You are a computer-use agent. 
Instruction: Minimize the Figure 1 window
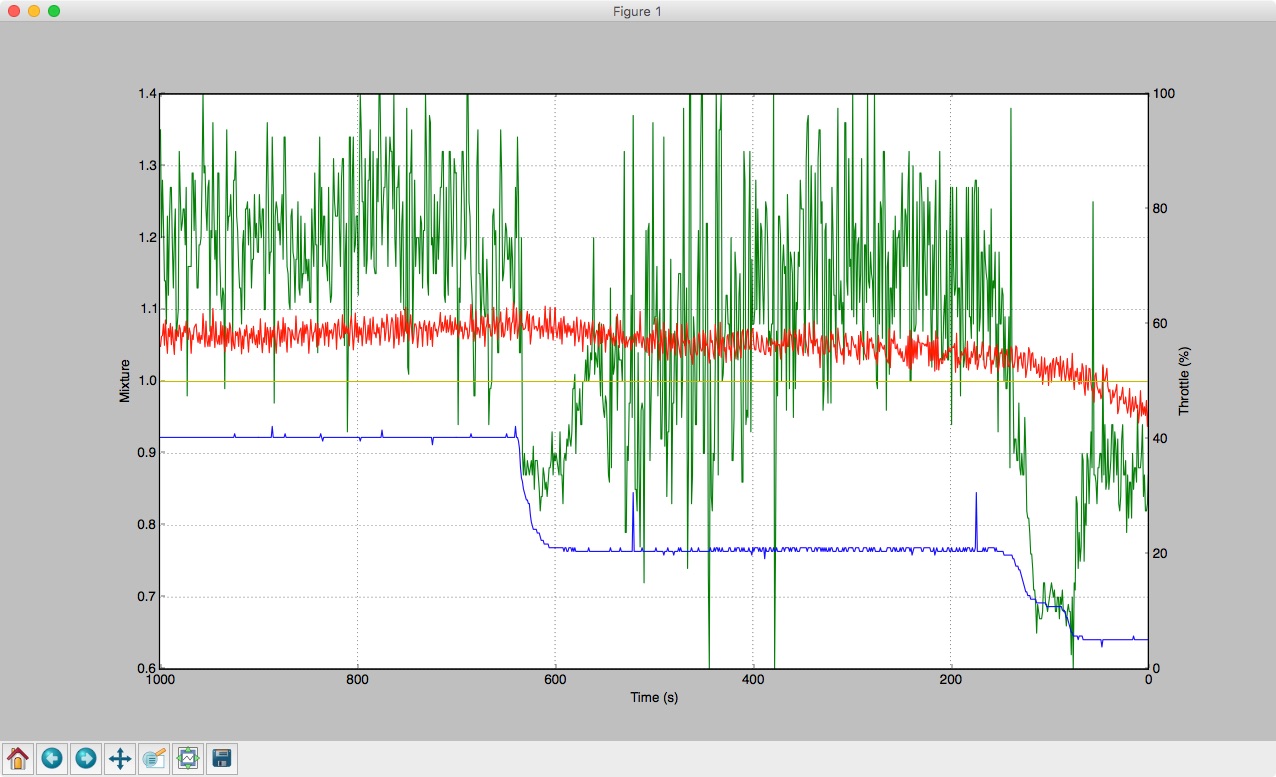33,11
